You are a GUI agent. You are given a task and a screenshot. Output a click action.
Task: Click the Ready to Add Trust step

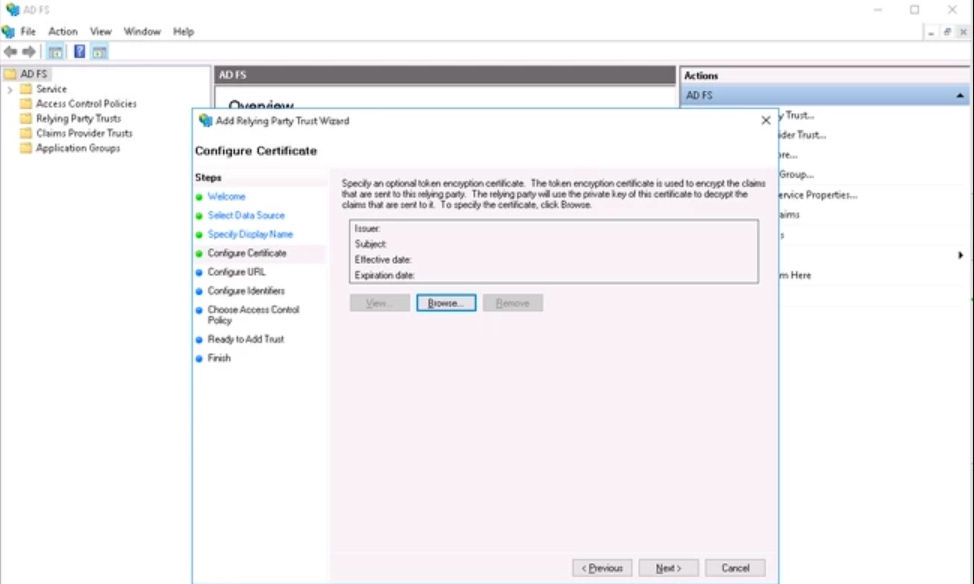[246, 339]
